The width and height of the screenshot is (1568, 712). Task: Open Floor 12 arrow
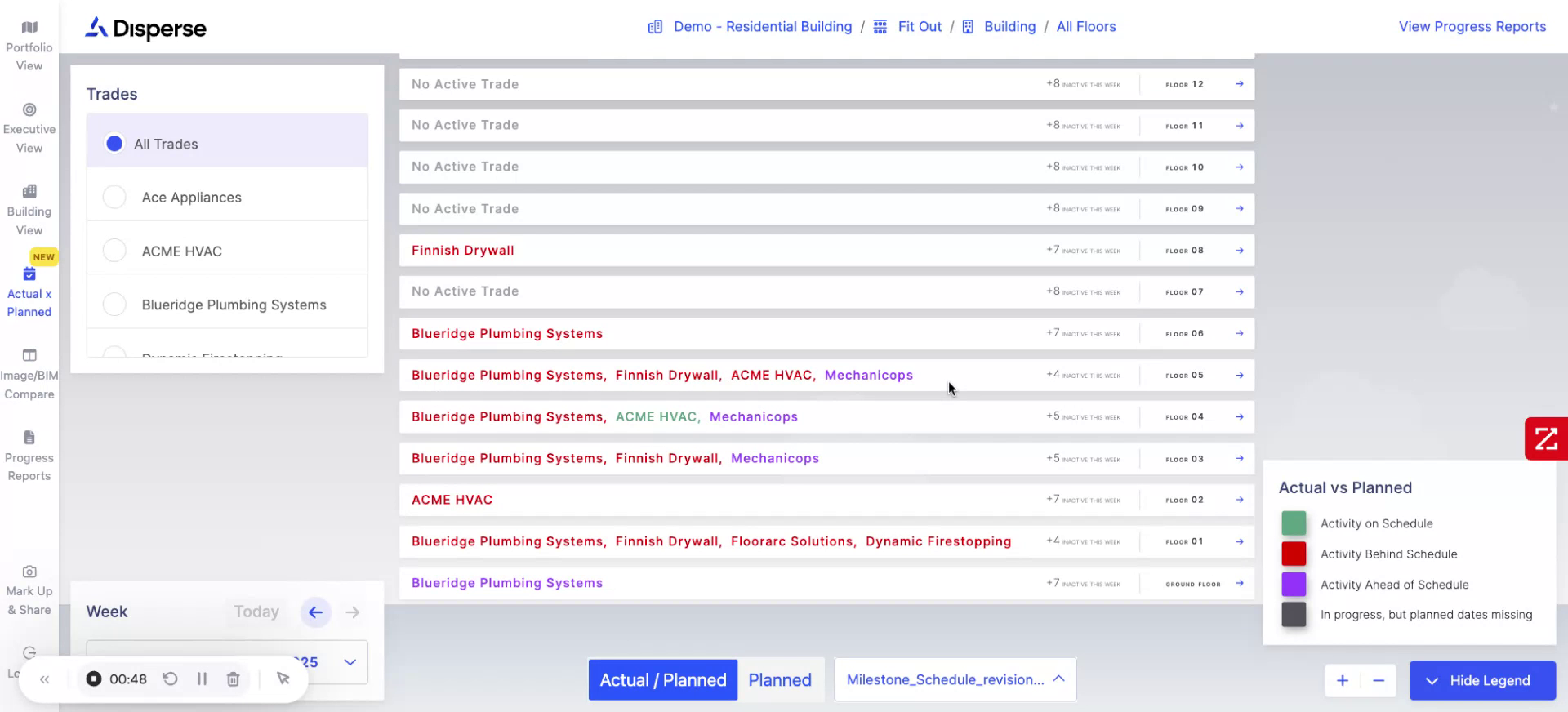click(x=1240, y=84)
